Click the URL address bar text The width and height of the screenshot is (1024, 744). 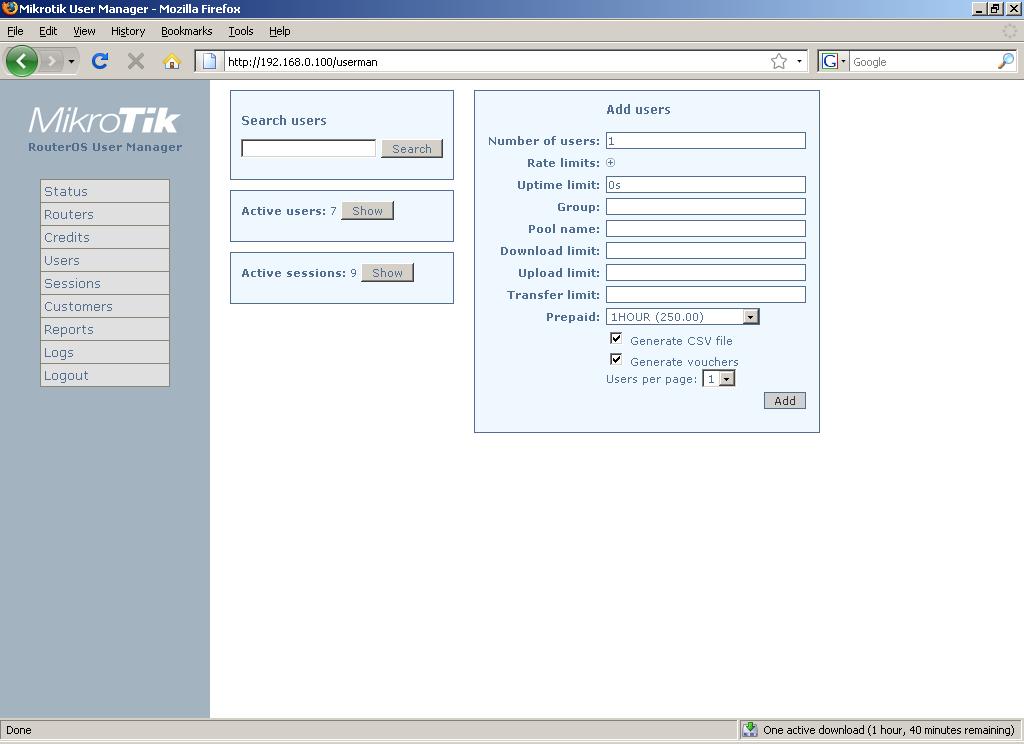(302, 62)
